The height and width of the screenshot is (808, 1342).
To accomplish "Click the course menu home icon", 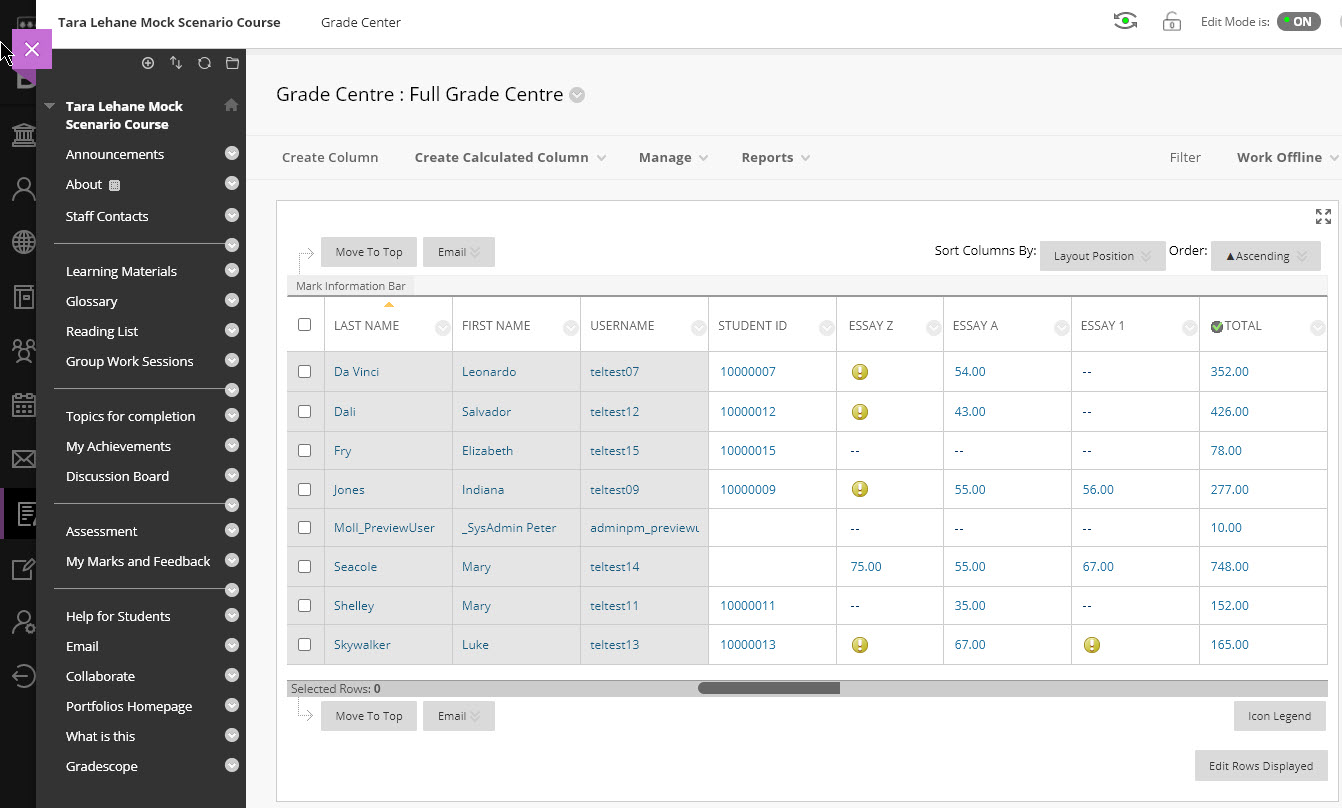I will pyautogui.click(x=231, y=105).
